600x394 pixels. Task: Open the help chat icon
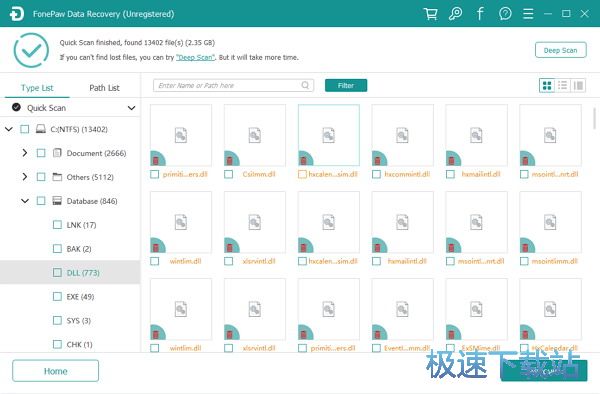tap(505, 14)
